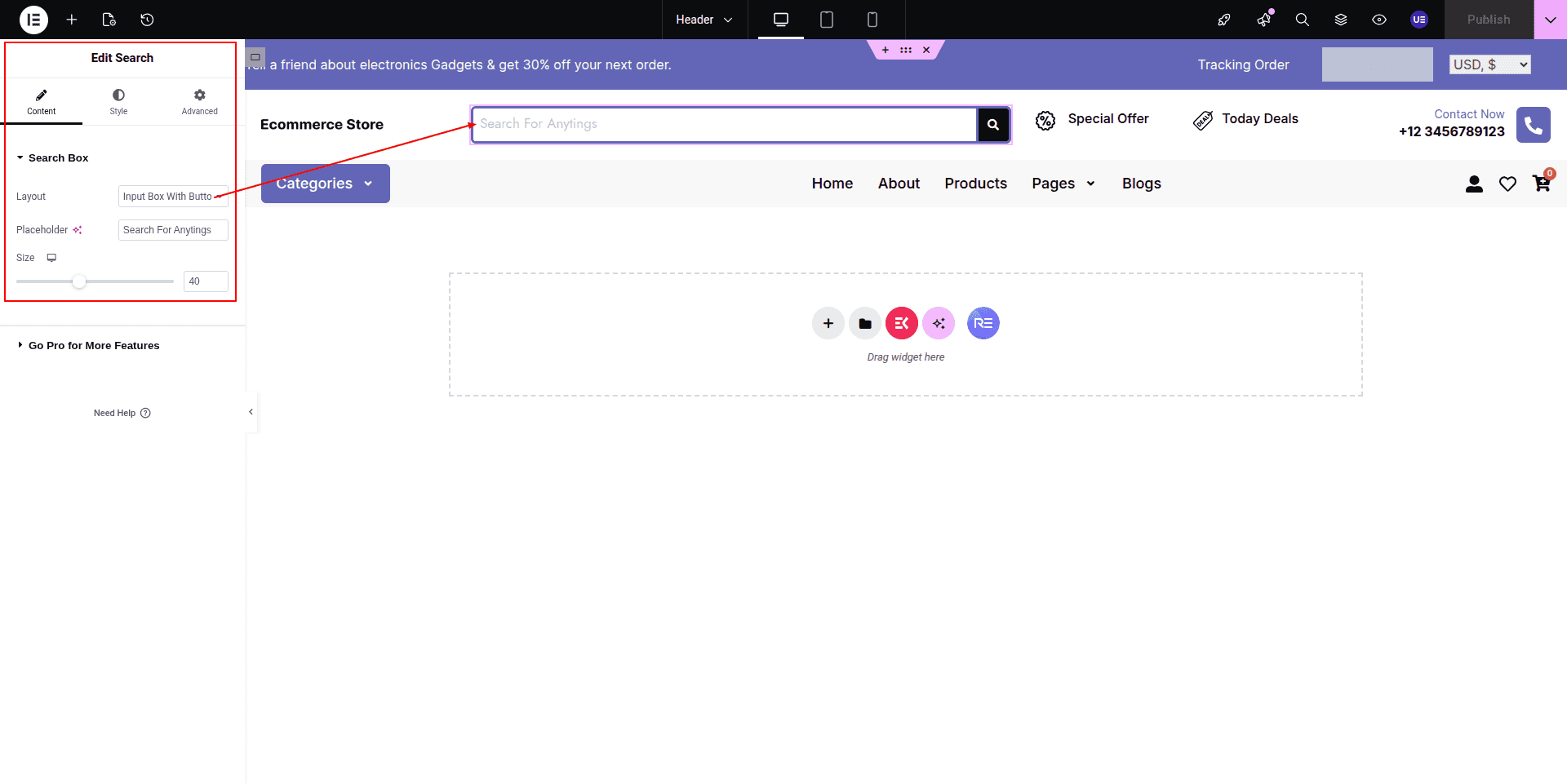
Task: Open the Layout dropdown in Search Box
Action: tap(172, 197)
